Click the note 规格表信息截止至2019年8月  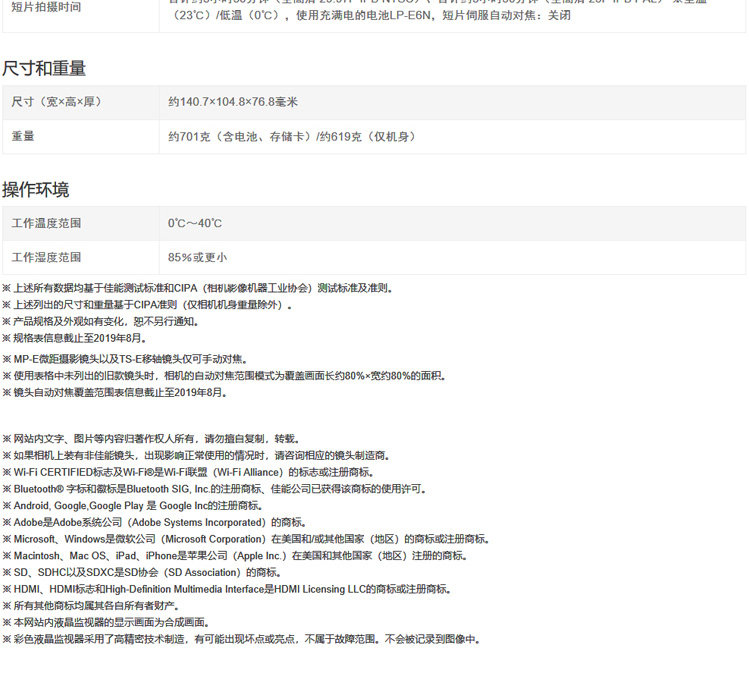tap(74, 338)
